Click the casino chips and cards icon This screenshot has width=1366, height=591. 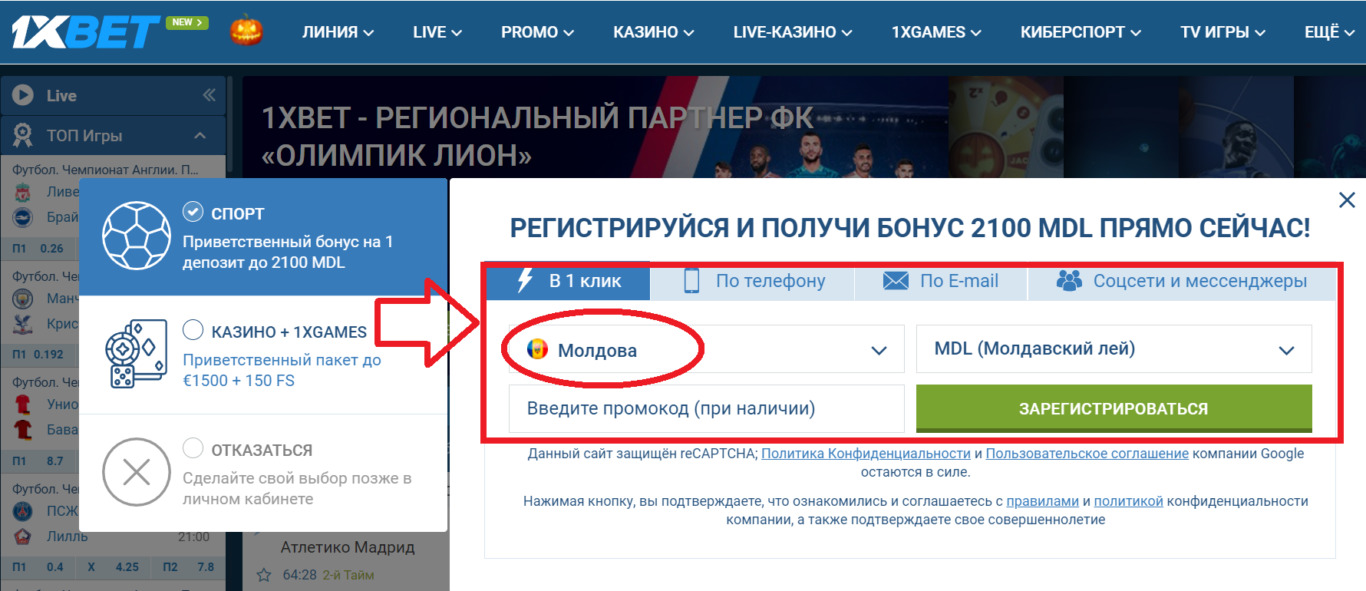(x=136, y=355)
